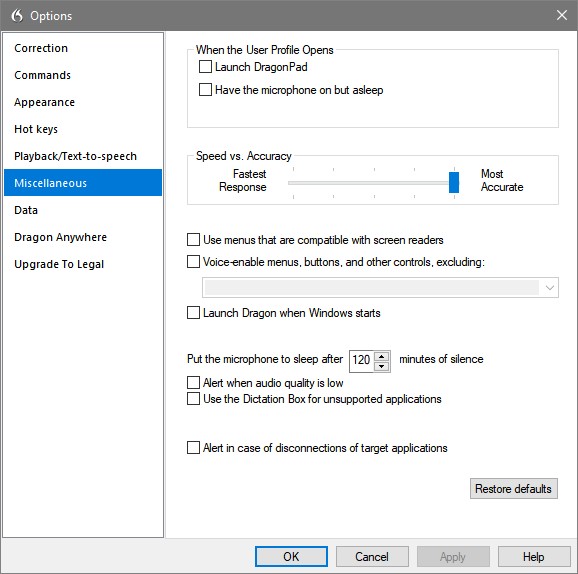Click the Speed vs. Accuracy slider thumb

(454, 182)
